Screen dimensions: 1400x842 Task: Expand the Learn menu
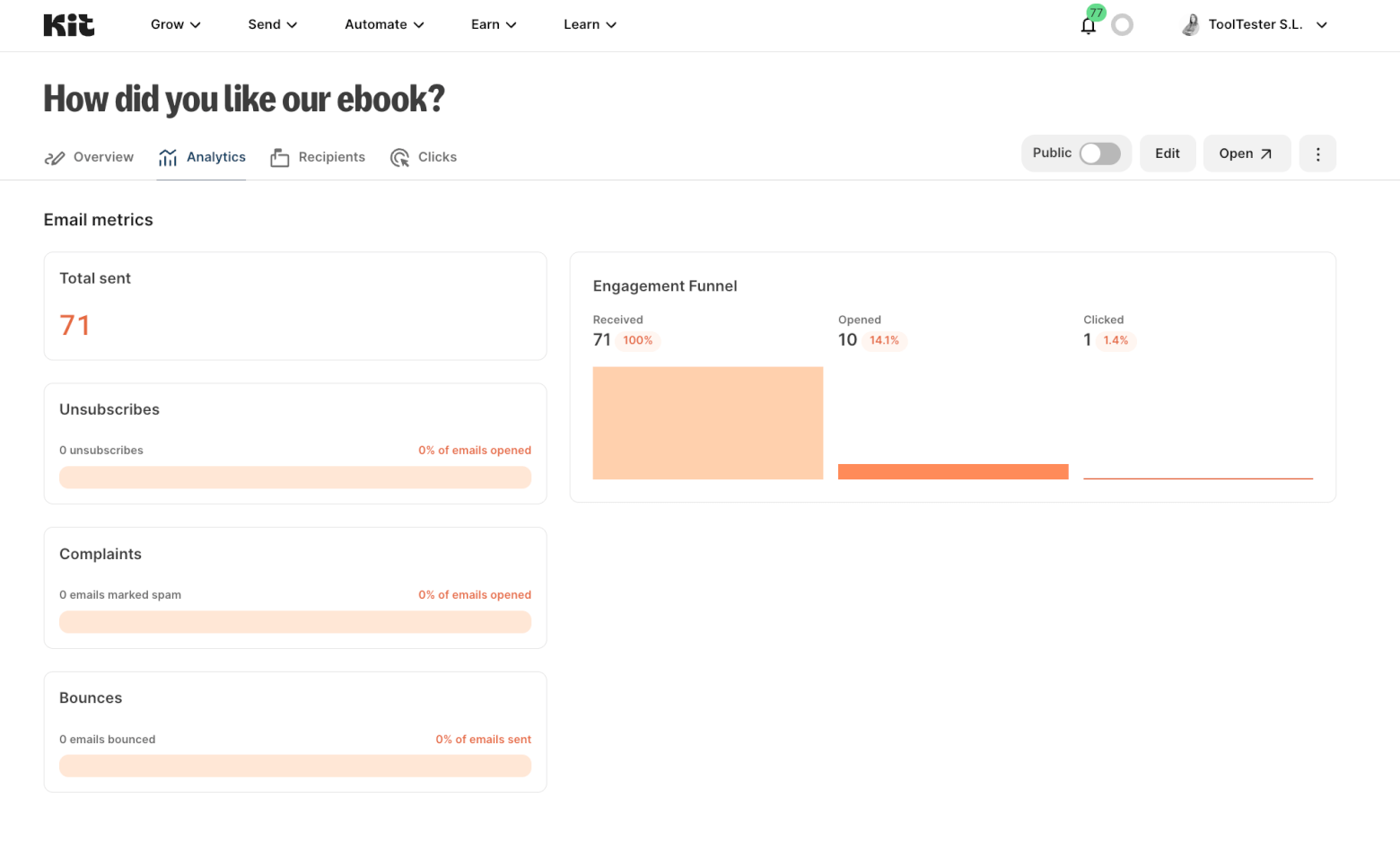(590, 25)
